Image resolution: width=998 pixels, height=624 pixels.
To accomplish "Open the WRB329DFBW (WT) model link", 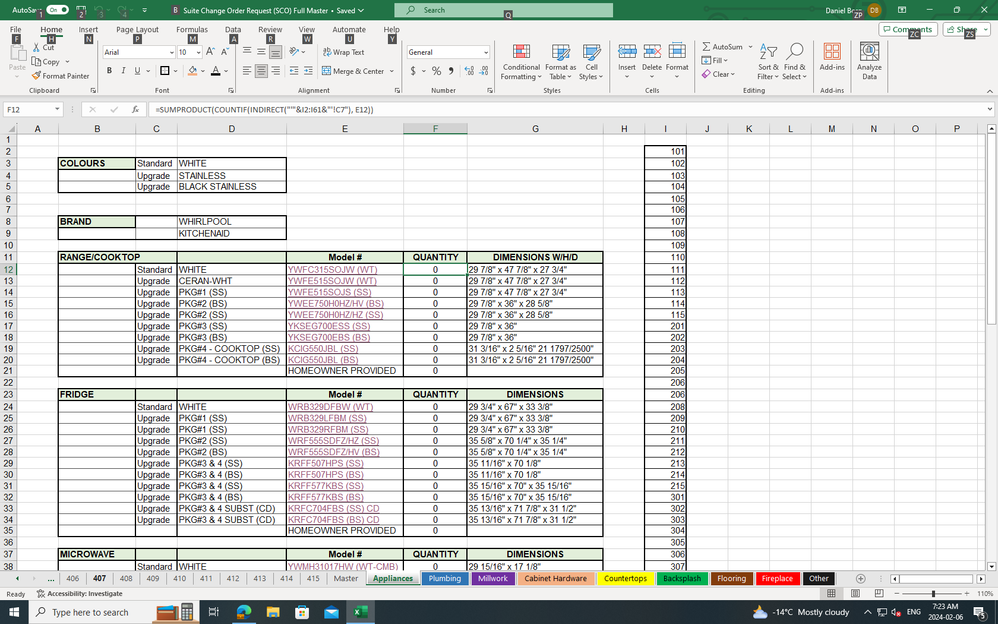I will click(330, 407).
